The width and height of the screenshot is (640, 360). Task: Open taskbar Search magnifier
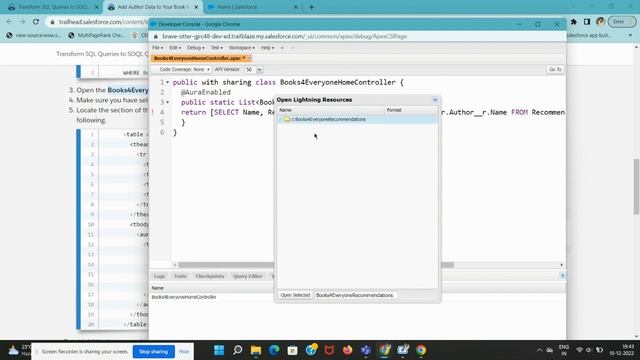(238, 350)
